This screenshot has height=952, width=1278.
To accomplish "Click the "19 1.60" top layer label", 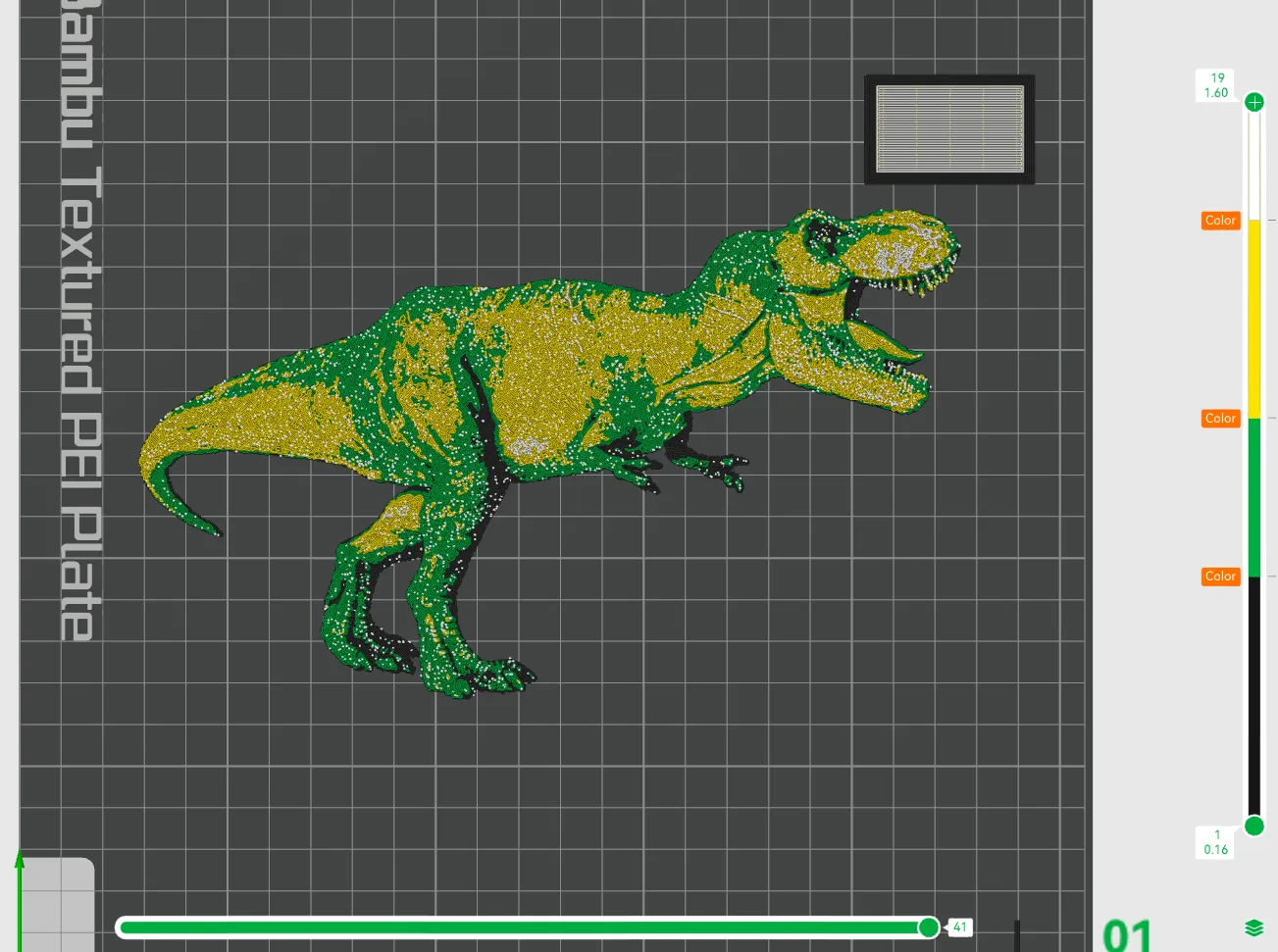I will 1216,85.
